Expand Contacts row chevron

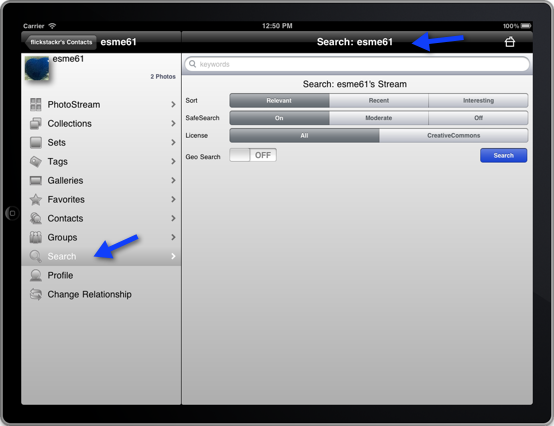(173, 218)
